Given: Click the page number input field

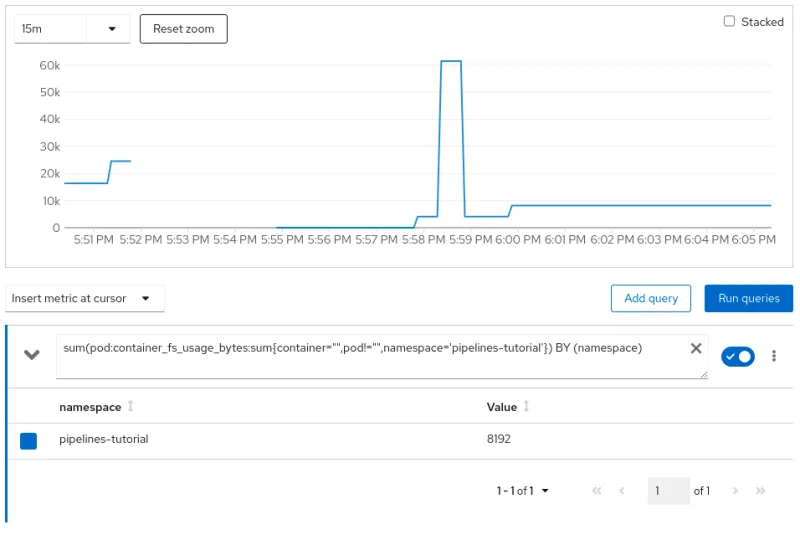Looking at the screenshot, I should point(668,491).
